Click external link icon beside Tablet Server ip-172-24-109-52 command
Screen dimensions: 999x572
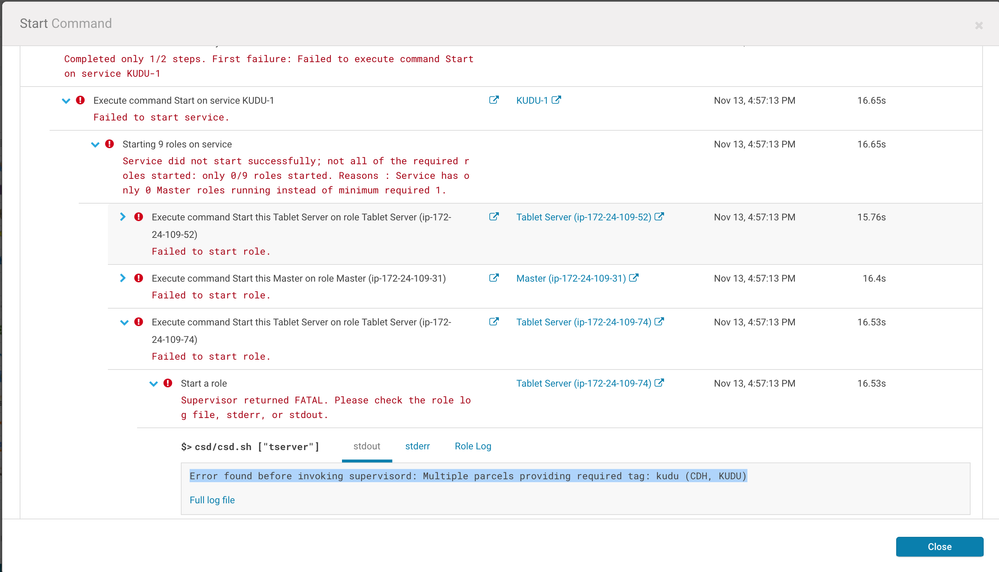pyautogui.click(x=494, y=217)
